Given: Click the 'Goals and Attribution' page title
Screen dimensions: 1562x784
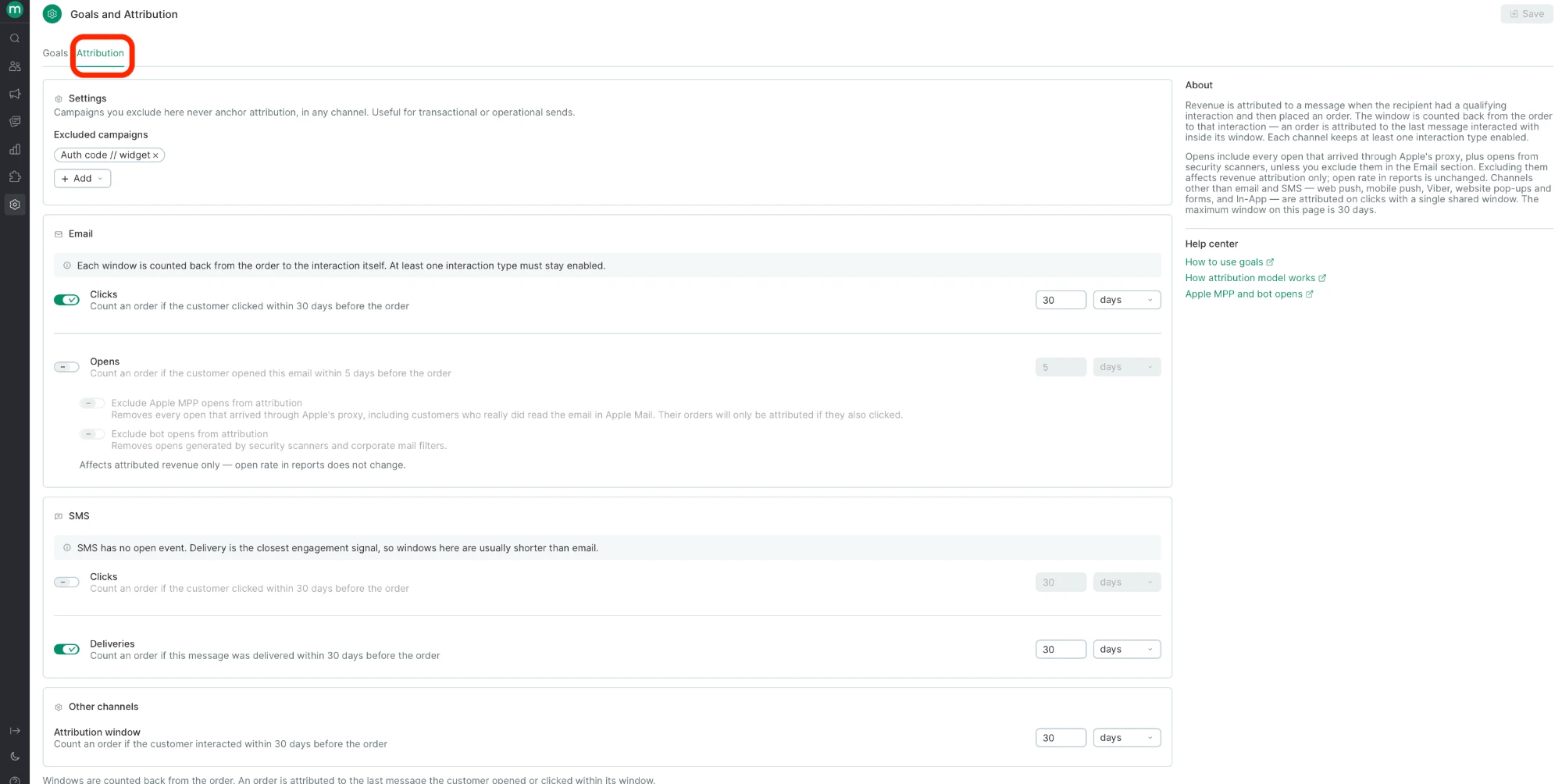Looking at the screenshot, I should tap(124, 14).
